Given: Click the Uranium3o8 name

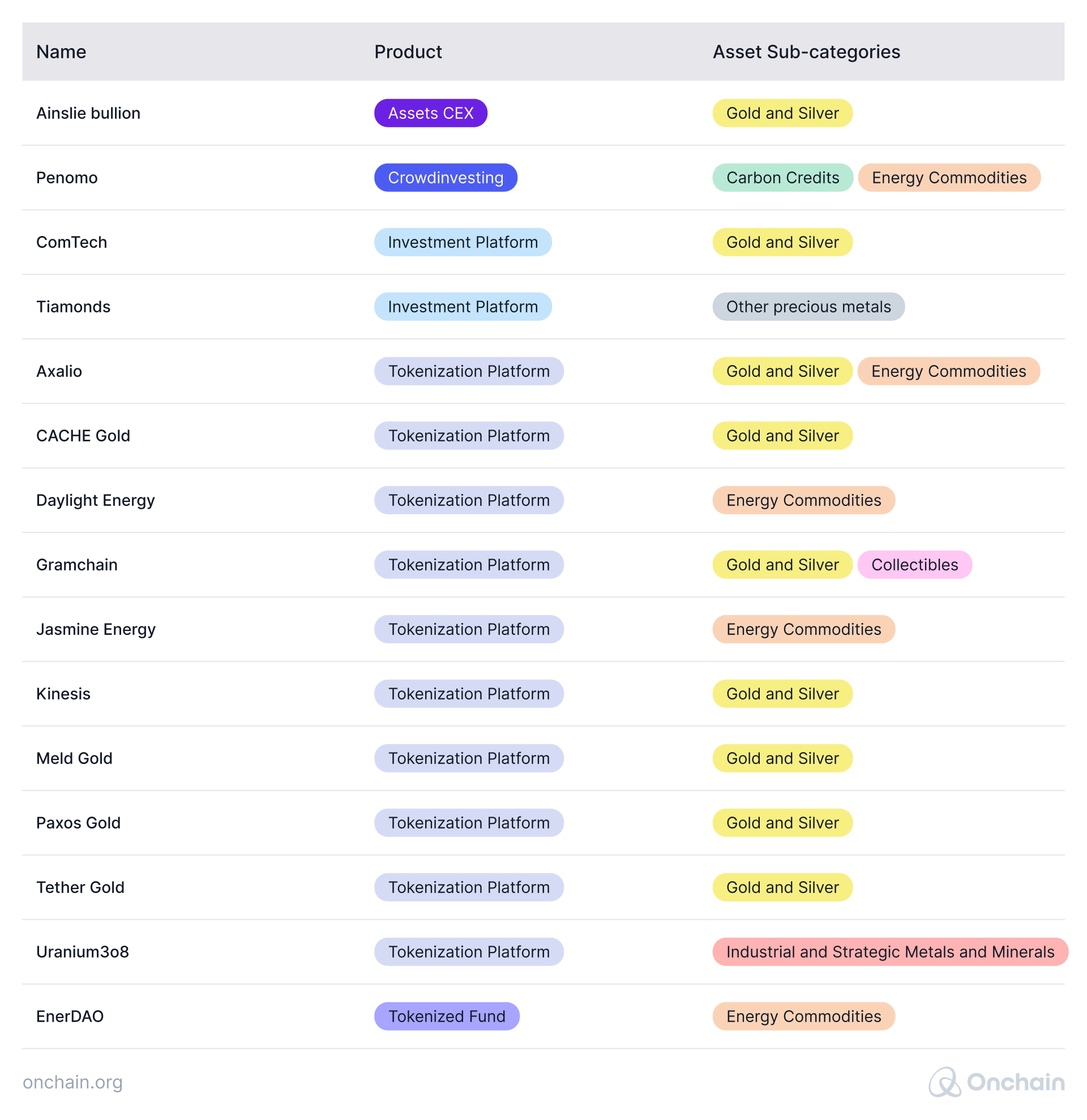Looking at the screenshot, I should (x=82, y=951).
